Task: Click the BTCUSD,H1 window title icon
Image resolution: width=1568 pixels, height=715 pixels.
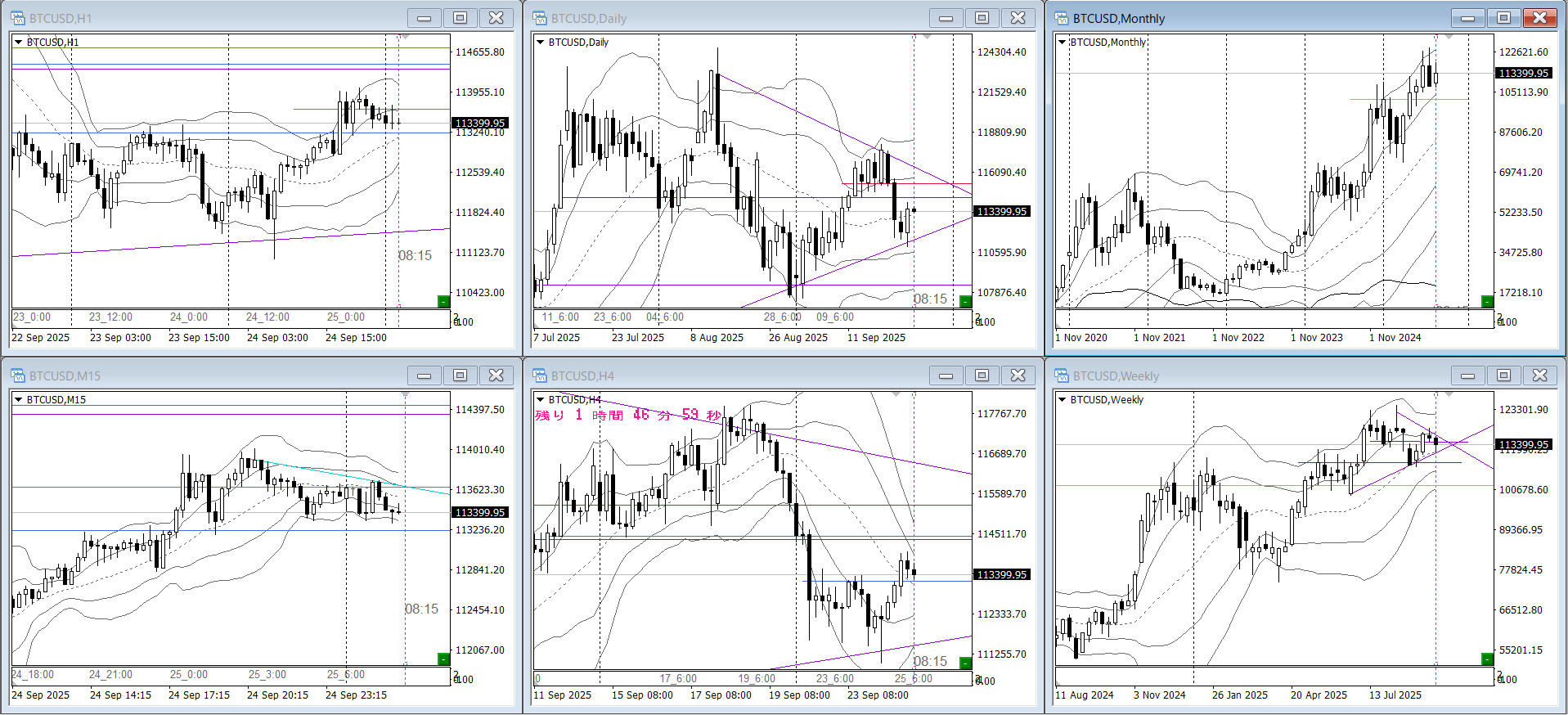Action: (18, 18)
